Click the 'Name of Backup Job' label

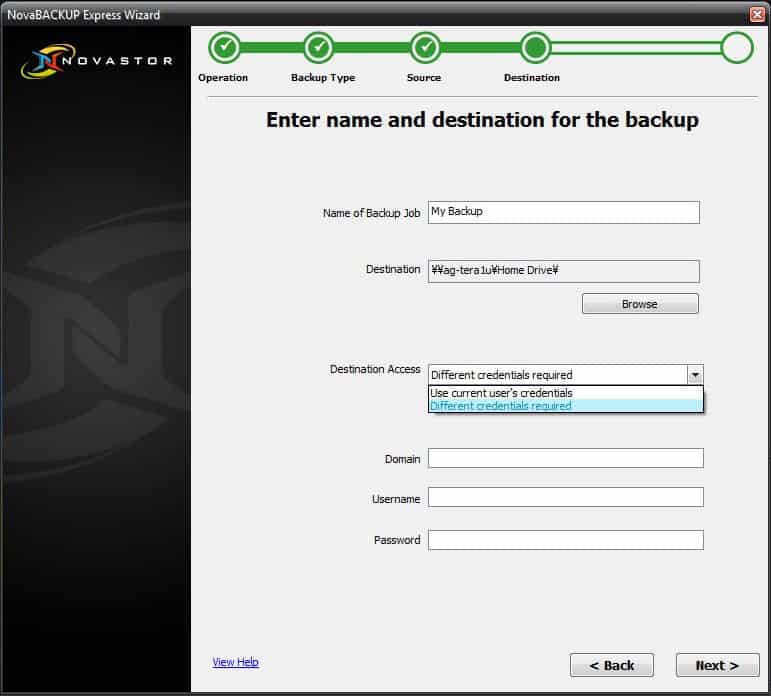point(371,213)
